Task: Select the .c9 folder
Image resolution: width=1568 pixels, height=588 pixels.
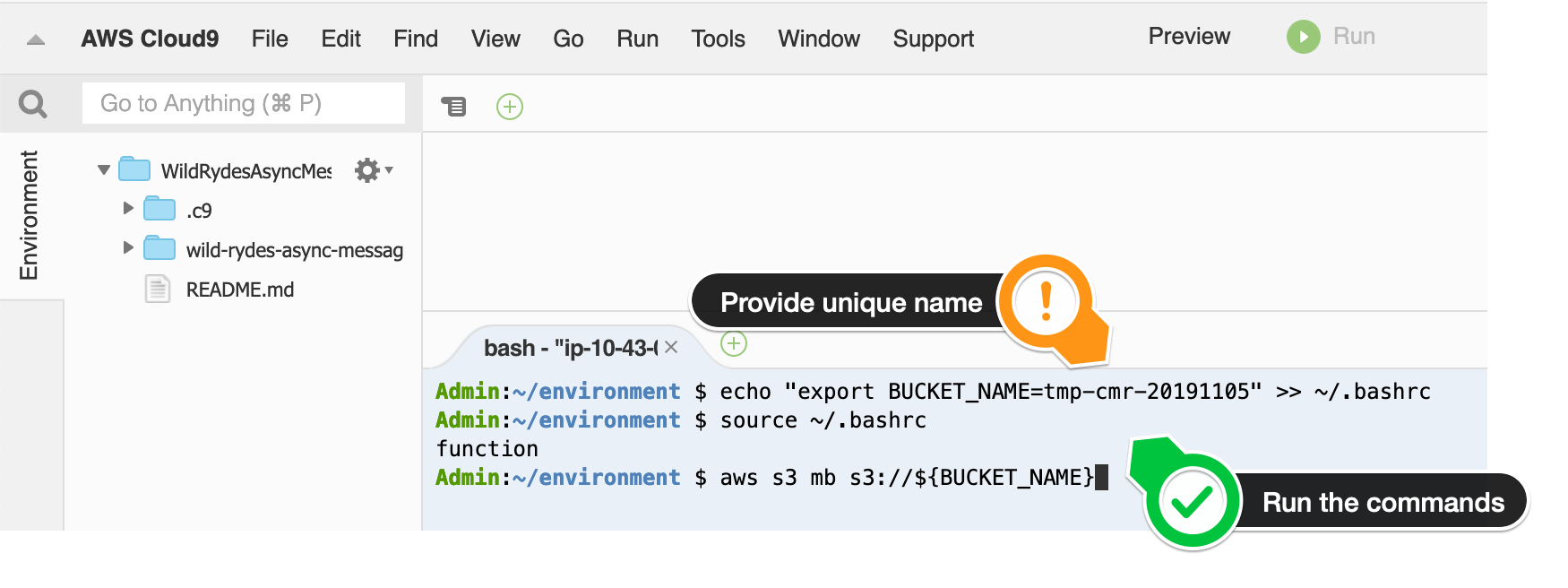Action: pos(199,211)
